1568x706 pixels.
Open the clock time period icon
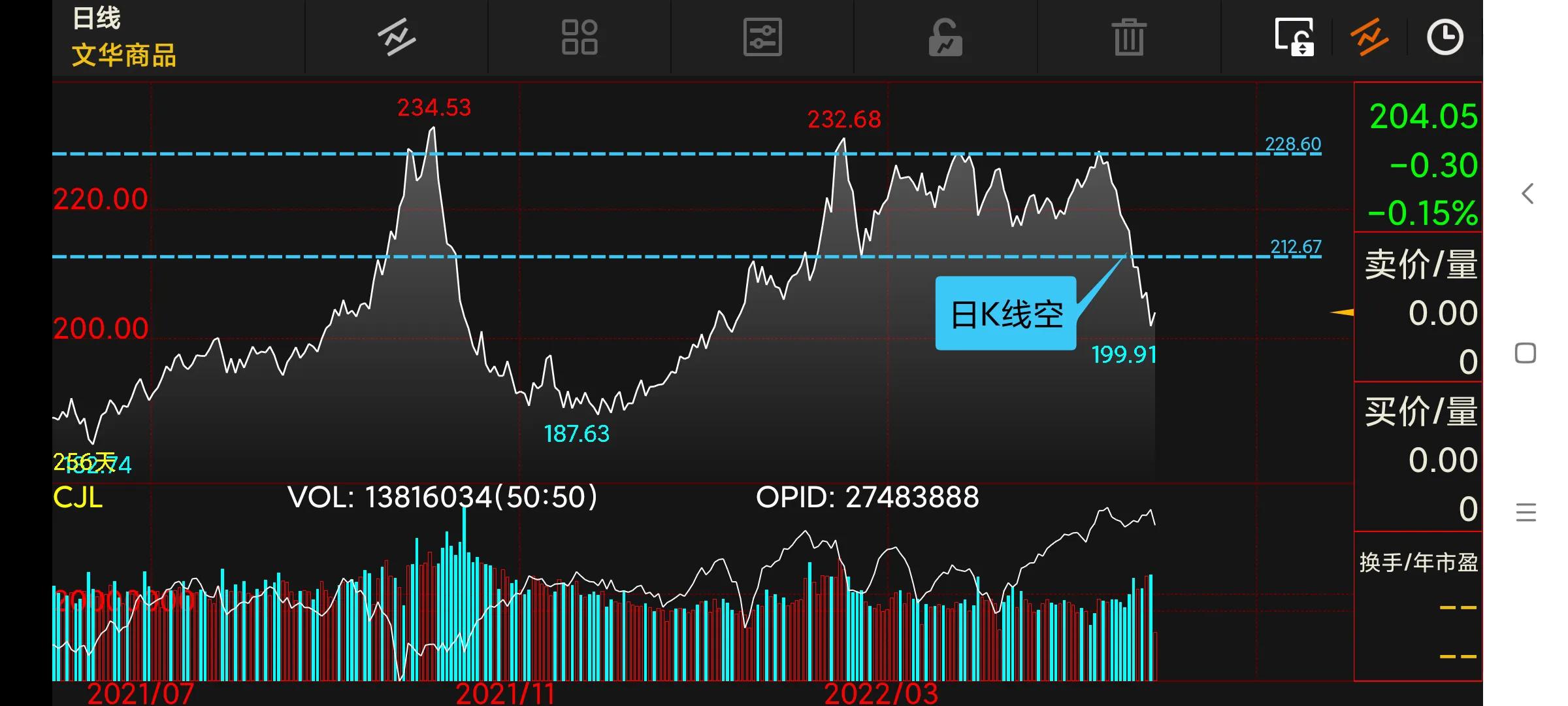point(1445,37)
